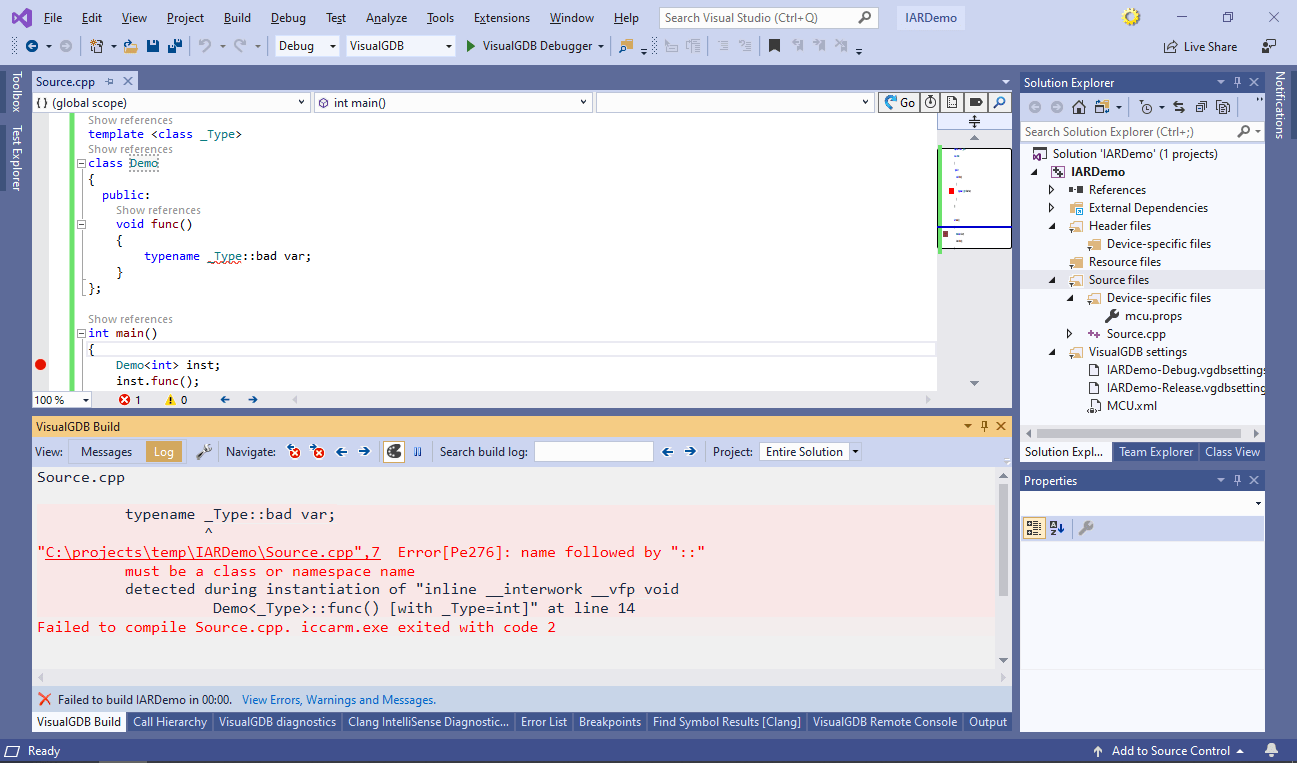
Task: Toggle auto-hide pin of Properties panel
Action: pyautogui.click(x=1237, y=480)
